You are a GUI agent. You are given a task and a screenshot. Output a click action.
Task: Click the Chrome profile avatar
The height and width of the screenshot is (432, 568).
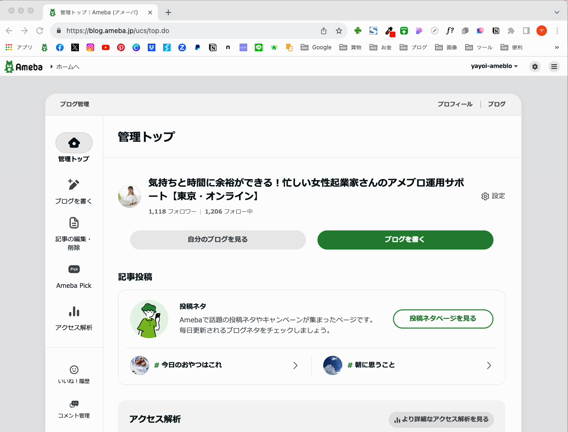click(542, 31)
